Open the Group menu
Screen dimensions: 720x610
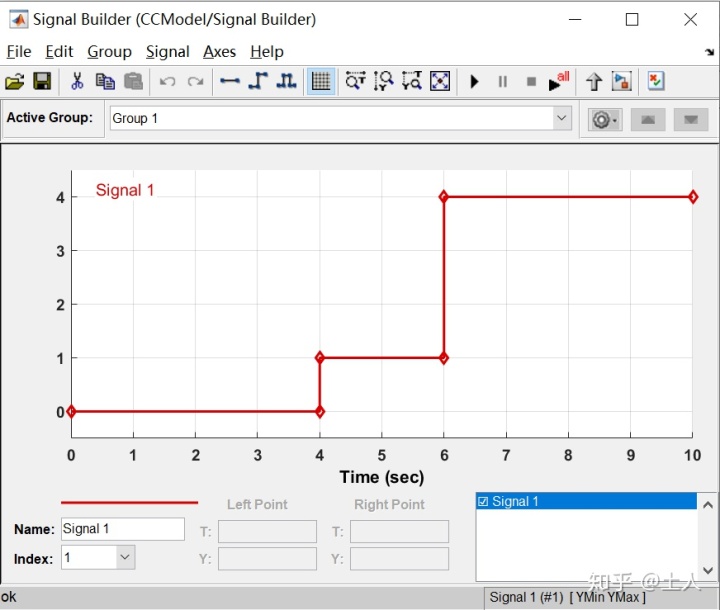tap(109, 51)
